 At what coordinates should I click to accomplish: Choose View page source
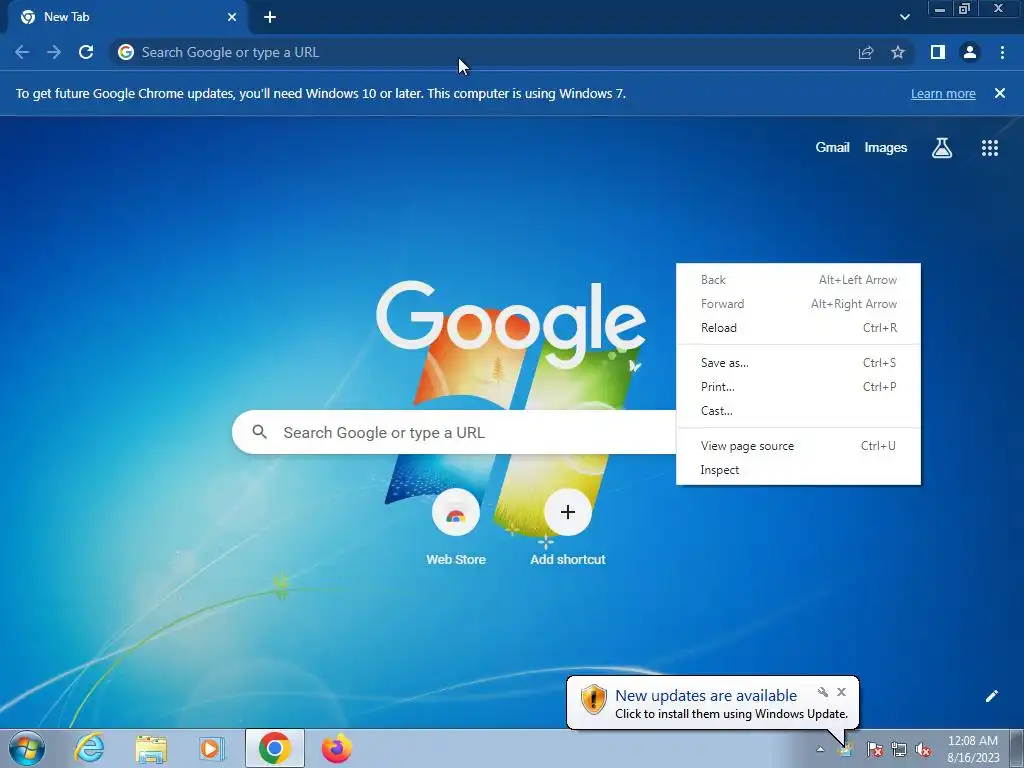point(798,446)
